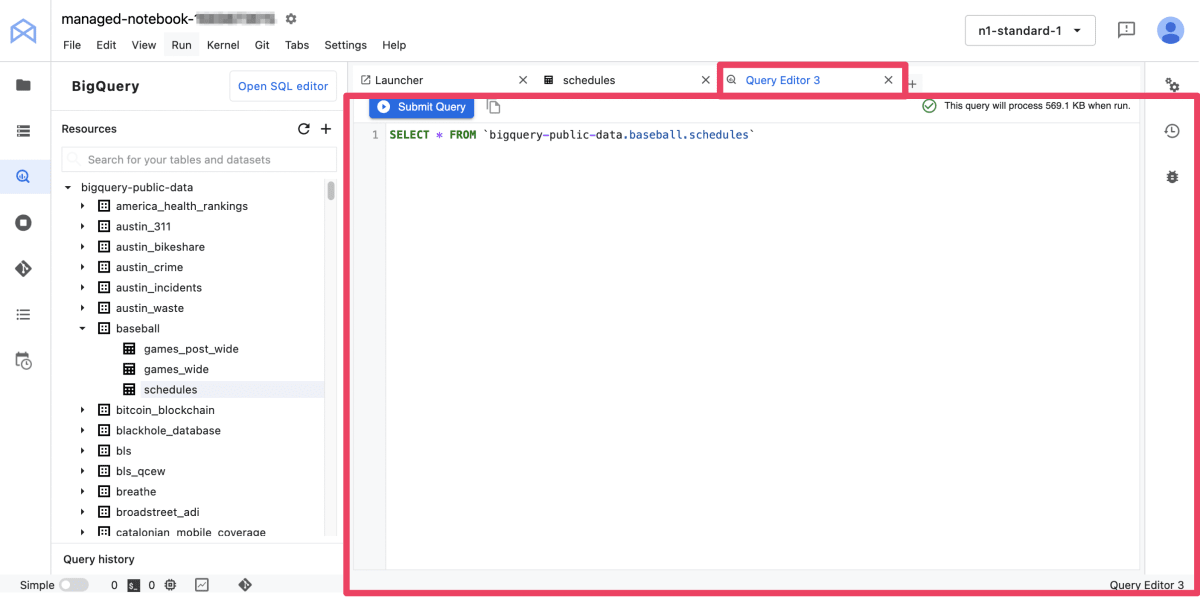Open the Help menu
Image resolution: width=1200 pixels, height=612 pixels.
394,45
